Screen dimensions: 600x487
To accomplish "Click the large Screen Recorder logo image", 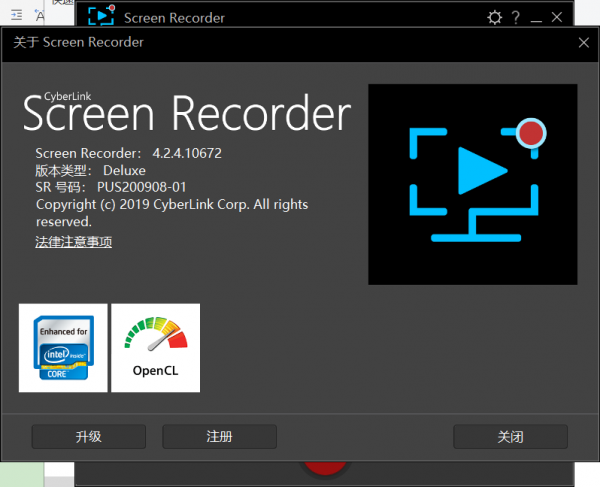I will 473,184.
